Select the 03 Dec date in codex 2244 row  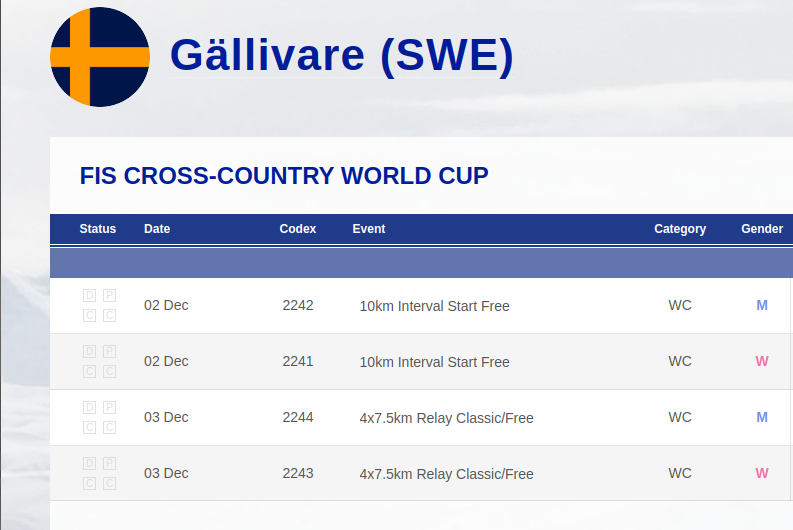click(x=166, y=418)
